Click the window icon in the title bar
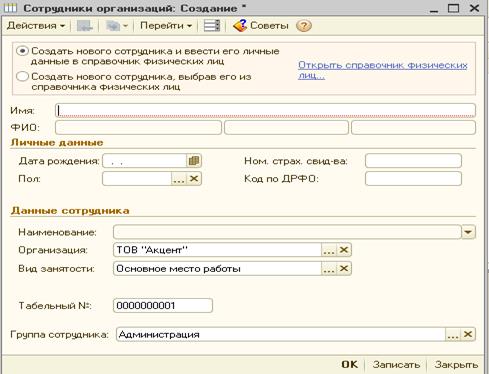Viewport: 489px width, 374px height. click(10, 8)
